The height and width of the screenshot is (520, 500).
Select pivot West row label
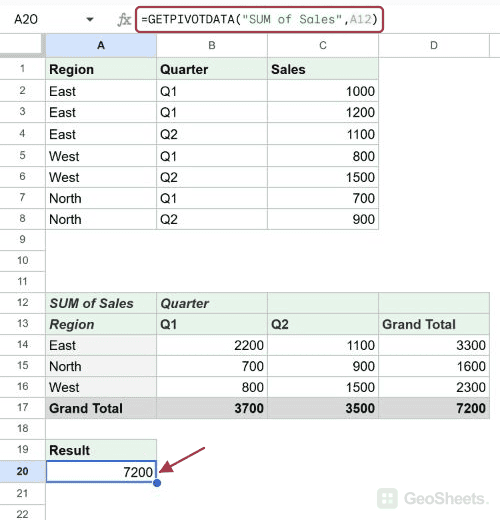click(101, 387)
